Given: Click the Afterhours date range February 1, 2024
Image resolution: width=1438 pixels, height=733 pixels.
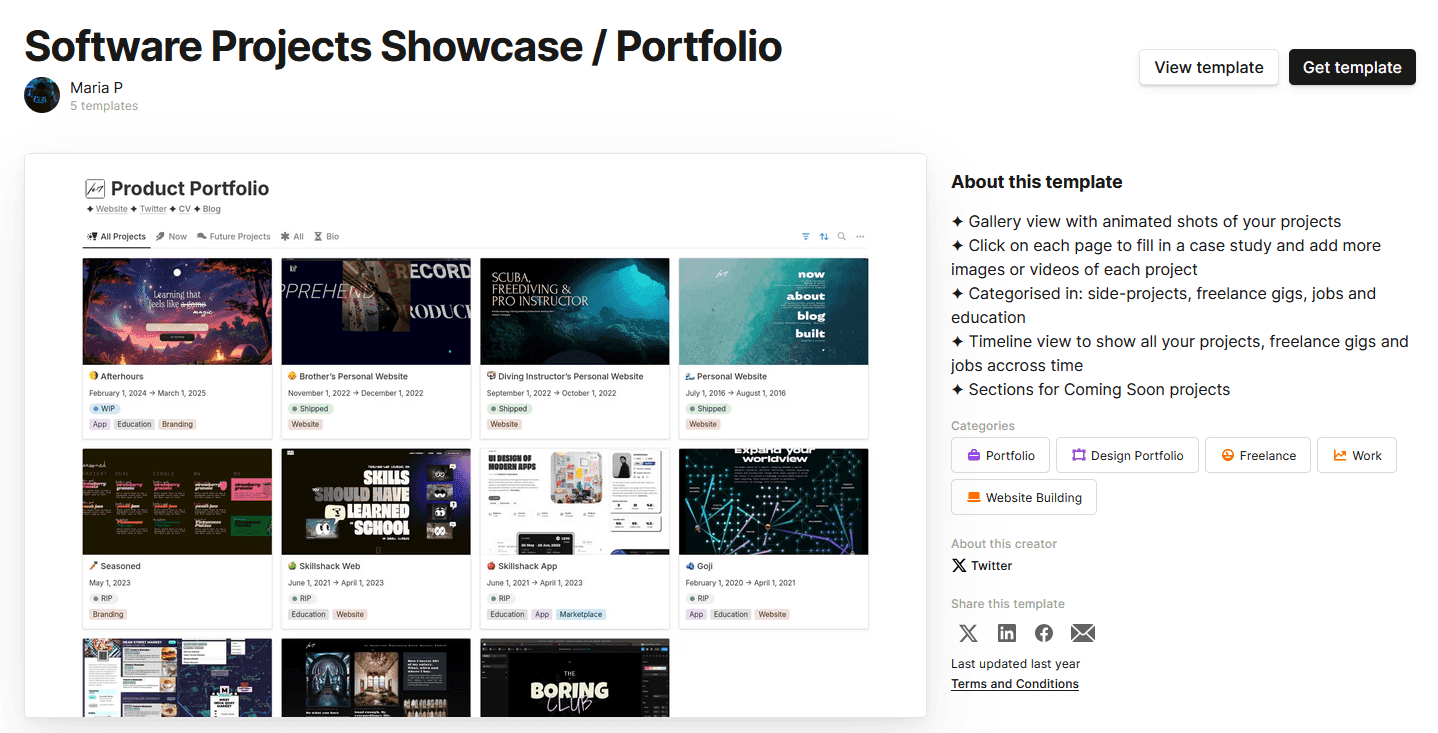Looking at the screenshot, I should (148, 393).
